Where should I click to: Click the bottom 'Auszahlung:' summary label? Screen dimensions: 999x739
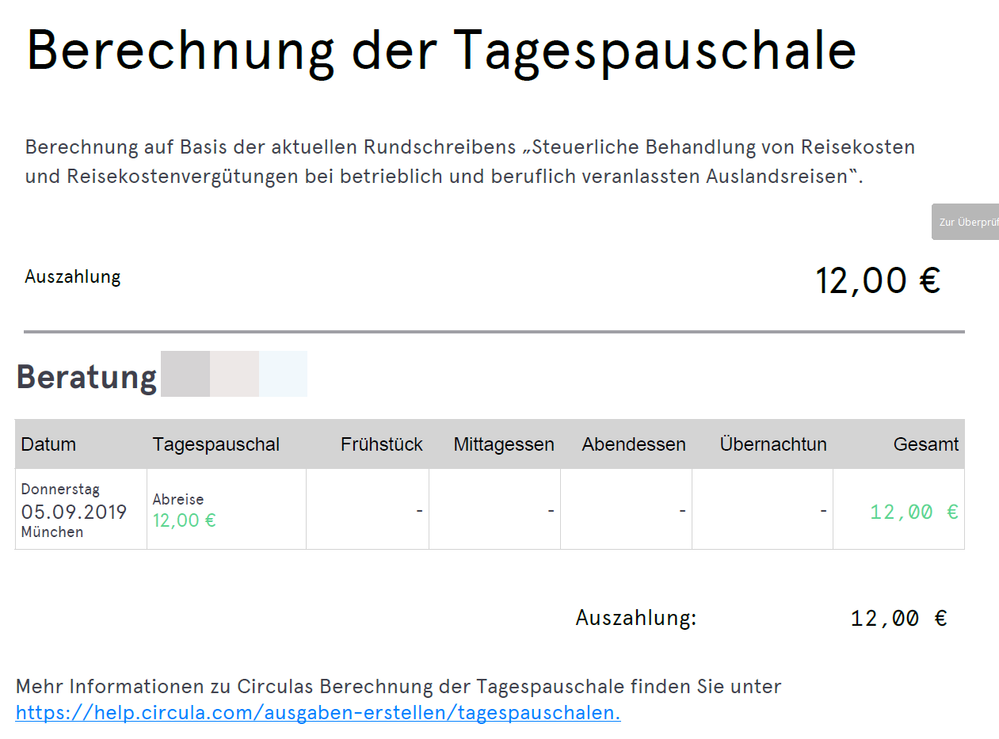pyautogui.click(x=635, y=618)
